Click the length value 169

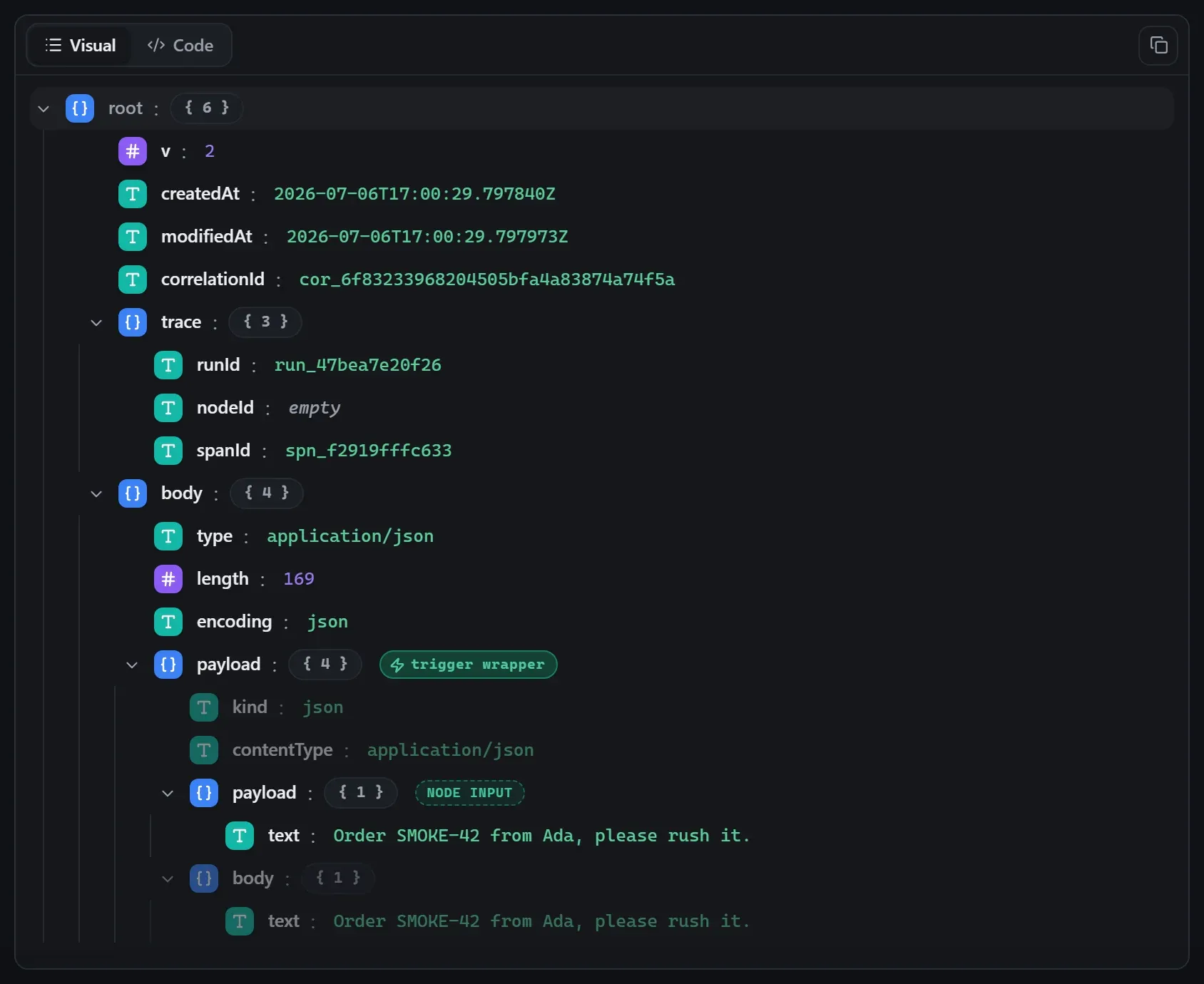(299, 579)
